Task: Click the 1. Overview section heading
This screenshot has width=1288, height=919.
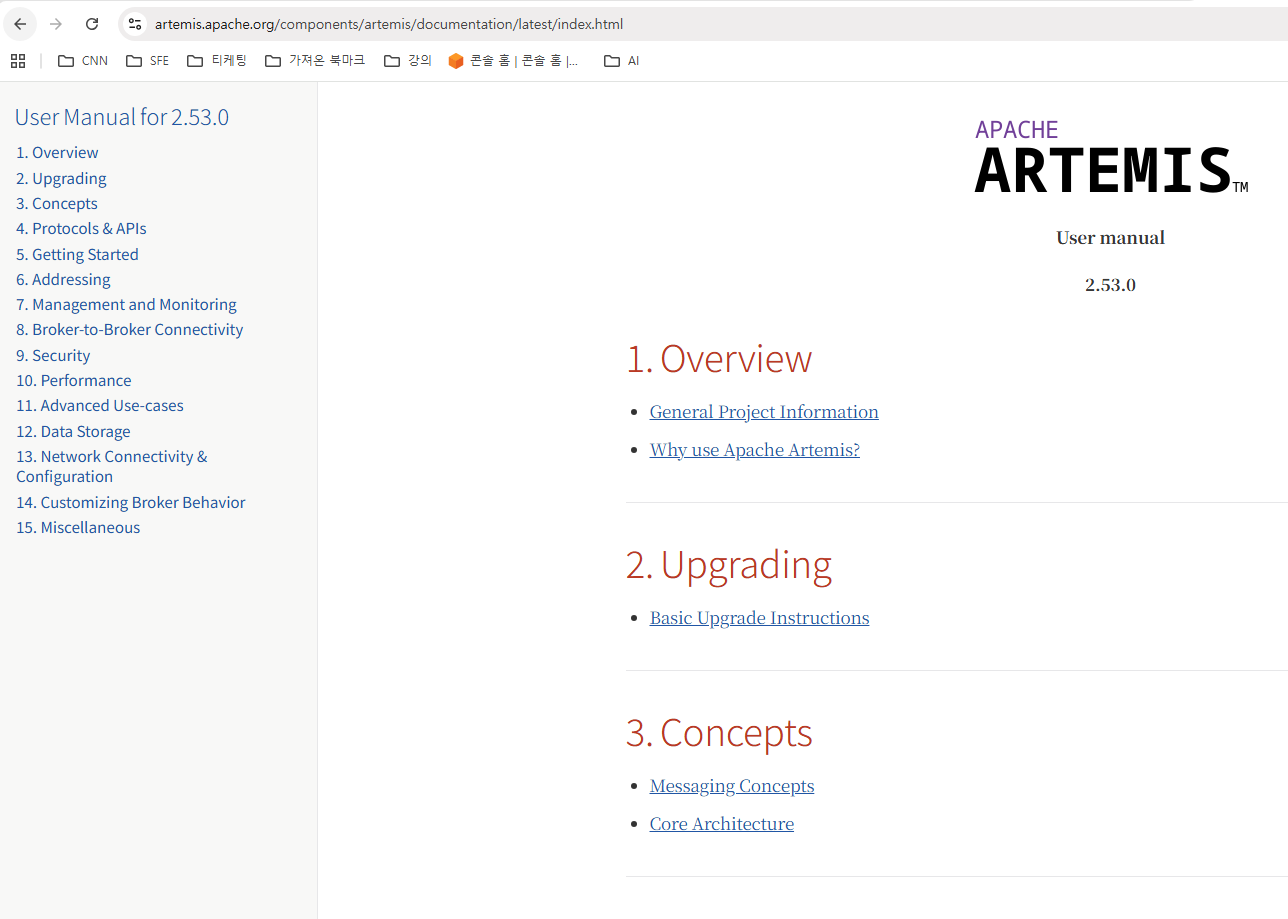Action: click(x=719, y=358)
